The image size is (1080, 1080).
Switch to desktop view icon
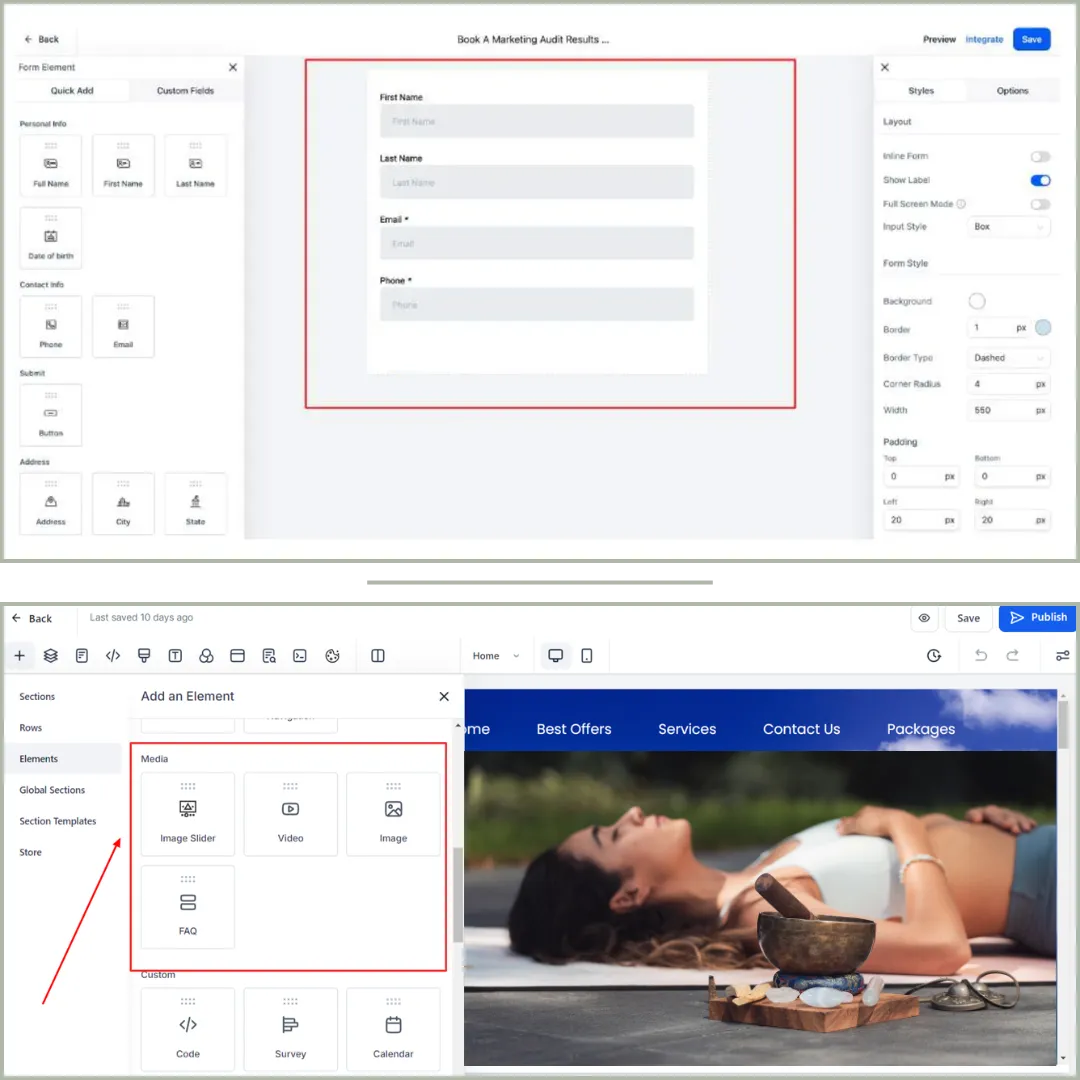click(x=555, y=656)
